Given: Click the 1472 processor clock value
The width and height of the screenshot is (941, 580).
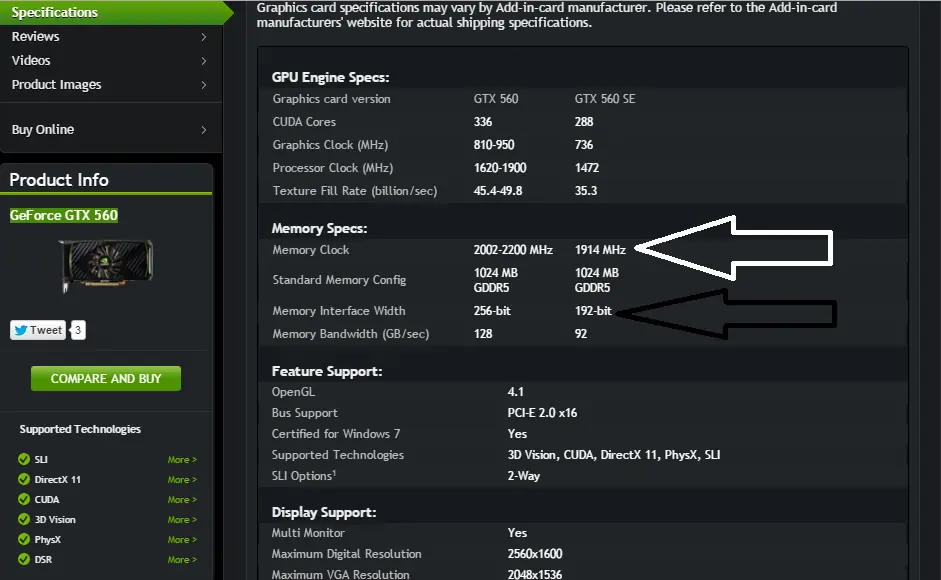Looking at the screenshot, I should 586,168.
